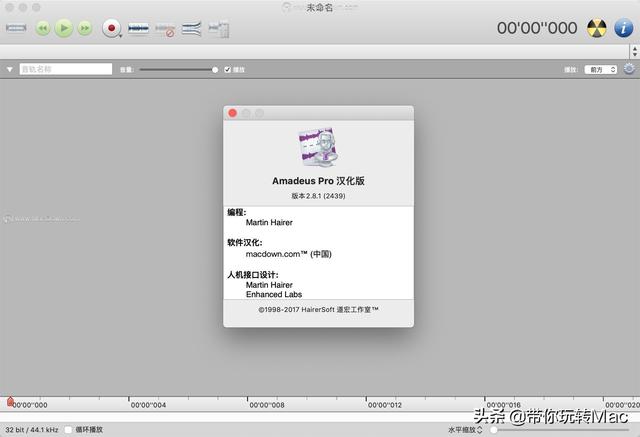Click Martin Hairer under 编程
Image resolution: width=640 pixels, height=437 pixels.
coord(269,222)
